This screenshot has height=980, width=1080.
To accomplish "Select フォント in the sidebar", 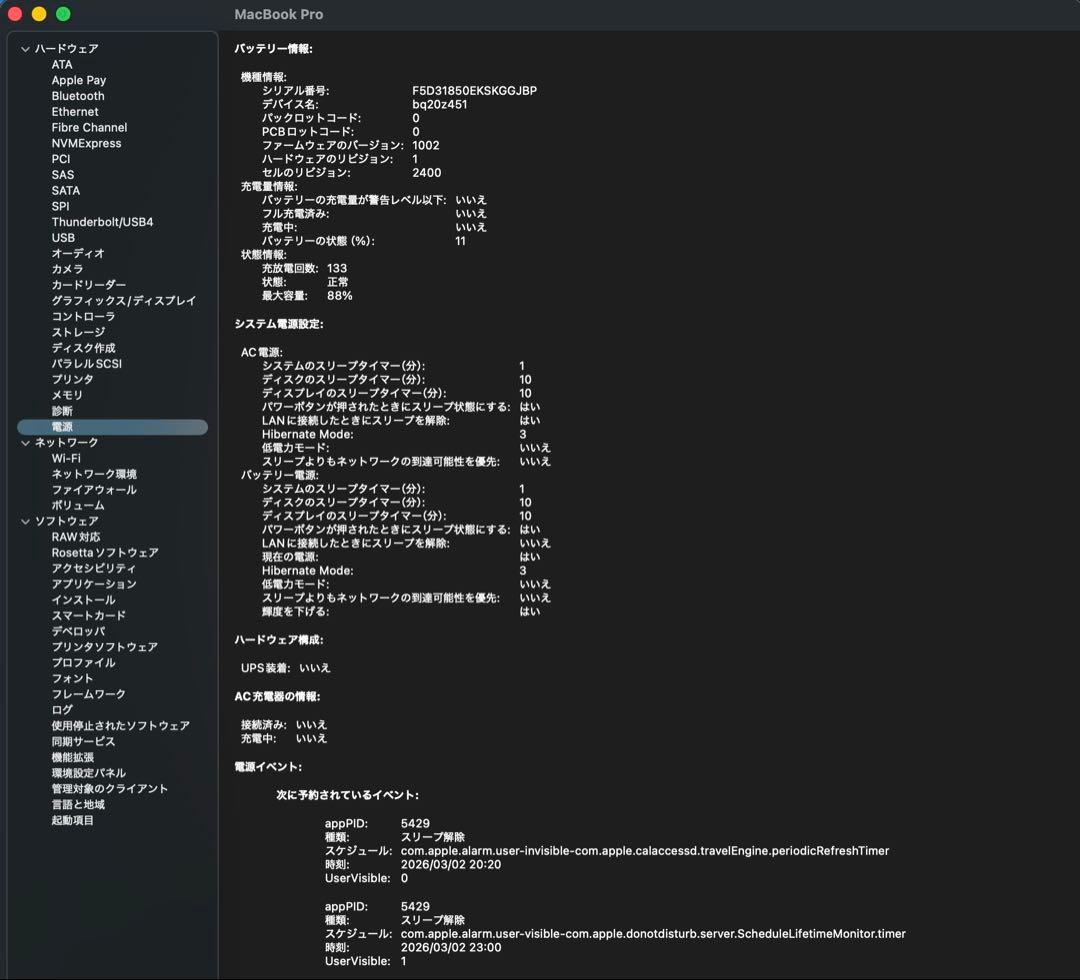I will click(72, 679).
